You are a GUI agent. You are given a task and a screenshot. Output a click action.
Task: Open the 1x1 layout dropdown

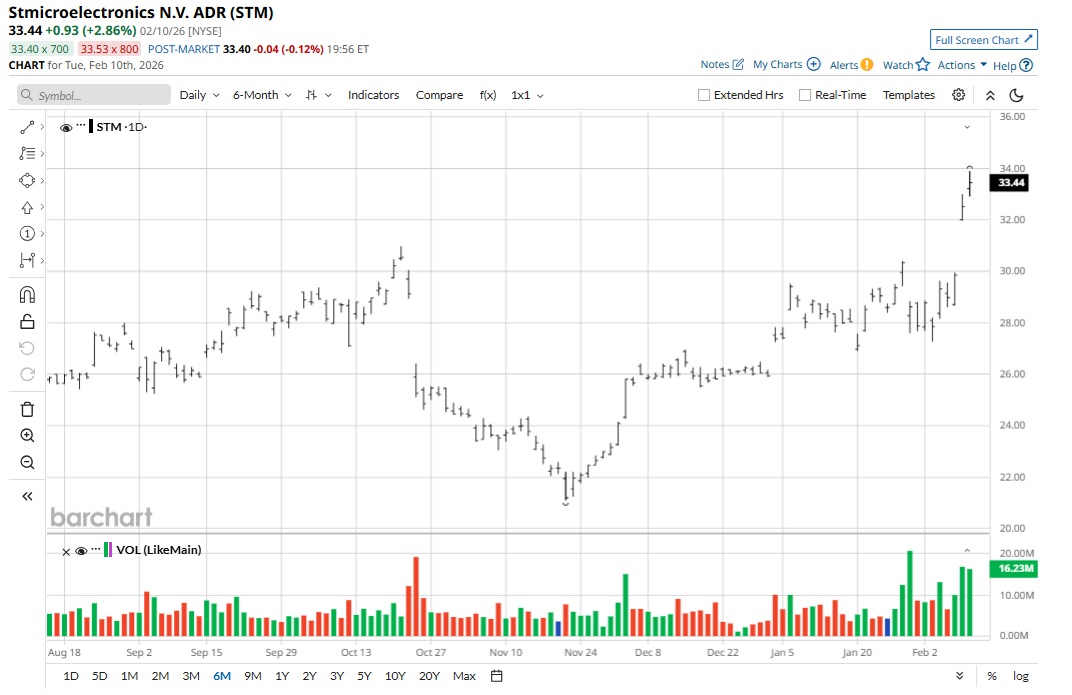(x=527, y=95)
